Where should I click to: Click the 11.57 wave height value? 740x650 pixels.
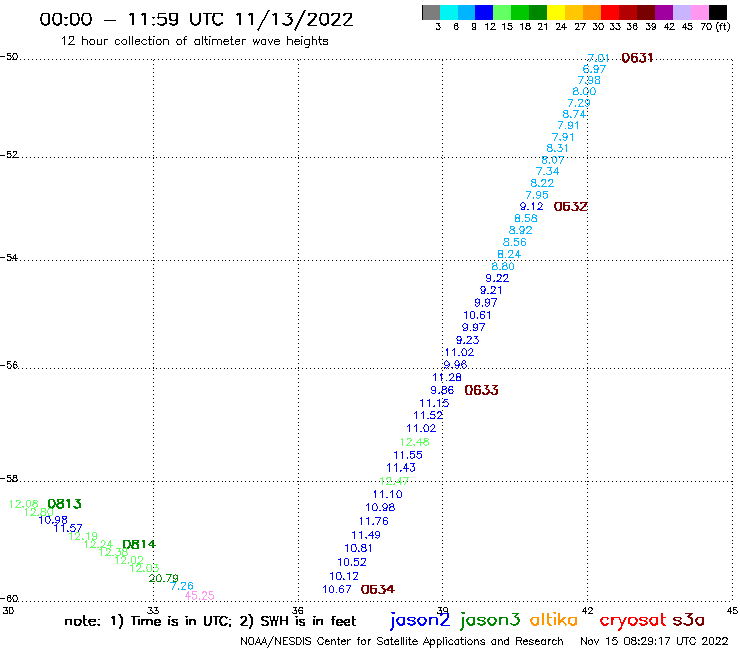(x=67, y=528)
